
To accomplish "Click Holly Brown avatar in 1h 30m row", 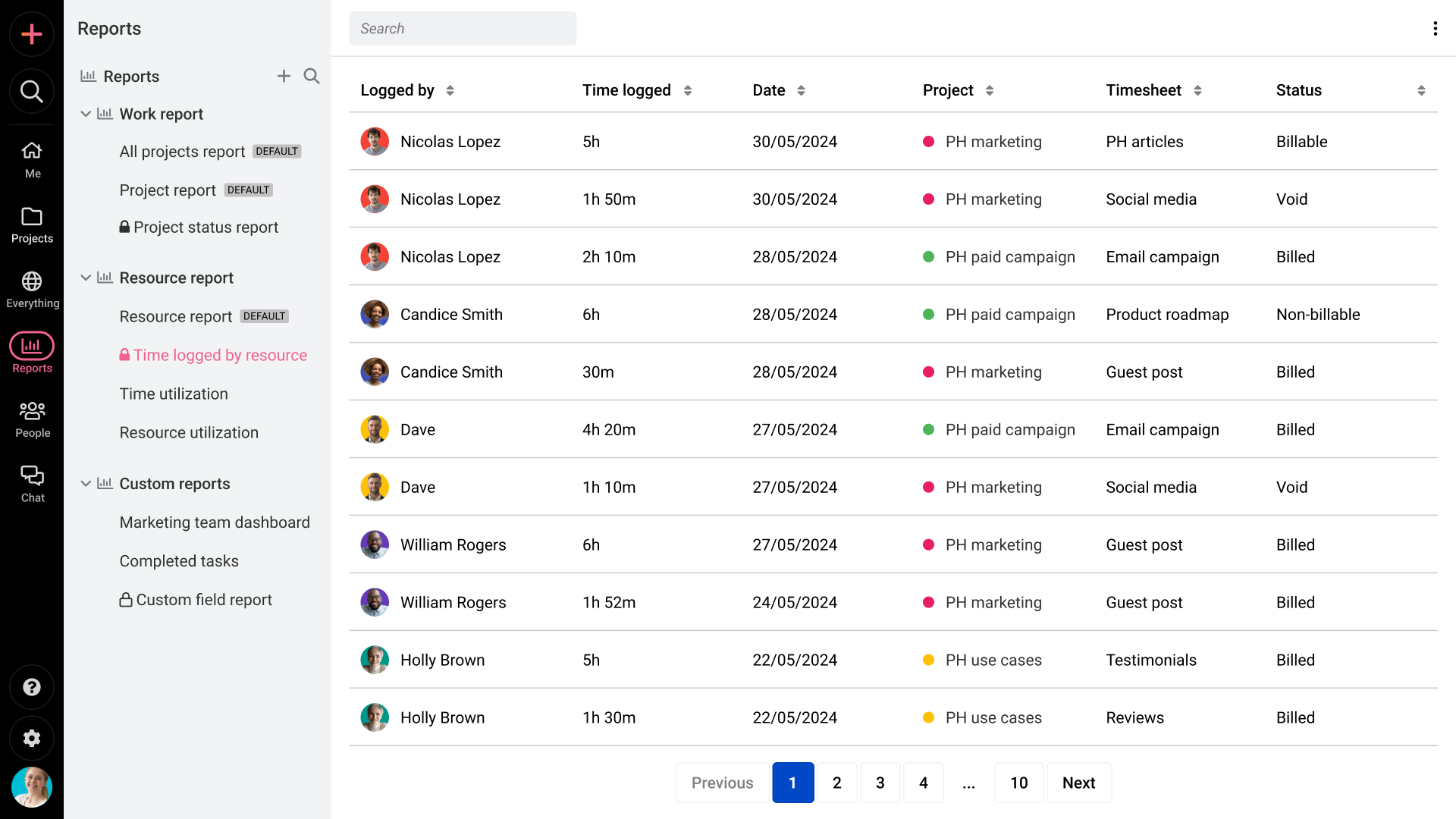I will pyautogui.click(x=375, y=717).
